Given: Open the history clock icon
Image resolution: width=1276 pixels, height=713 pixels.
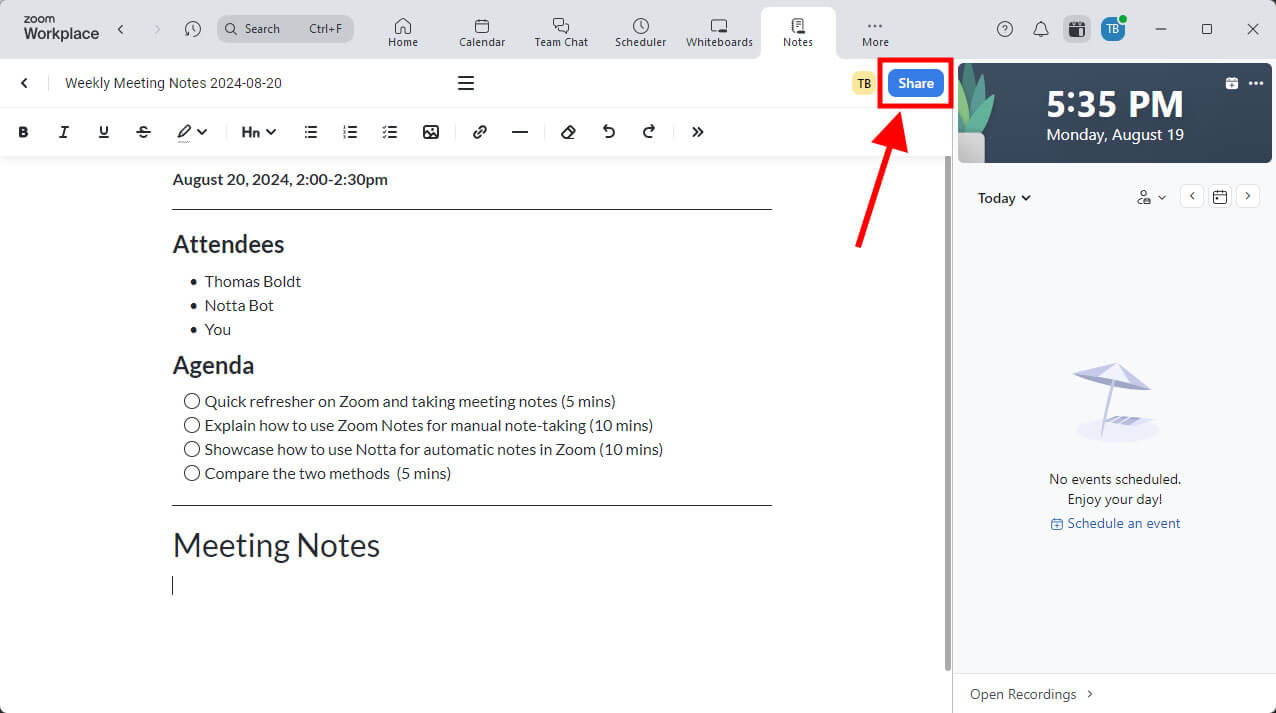Looking at the screenshot, I should point(193,29).
